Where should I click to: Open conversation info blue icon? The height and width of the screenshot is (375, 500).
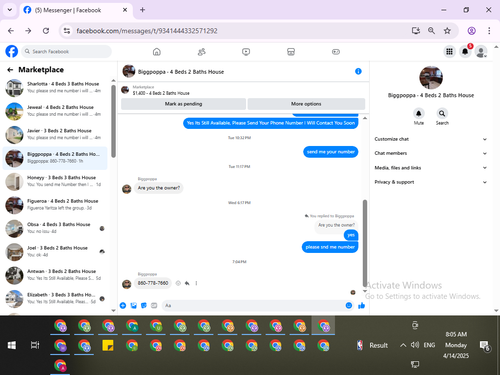pyautogui.click(x=358, y=71)
